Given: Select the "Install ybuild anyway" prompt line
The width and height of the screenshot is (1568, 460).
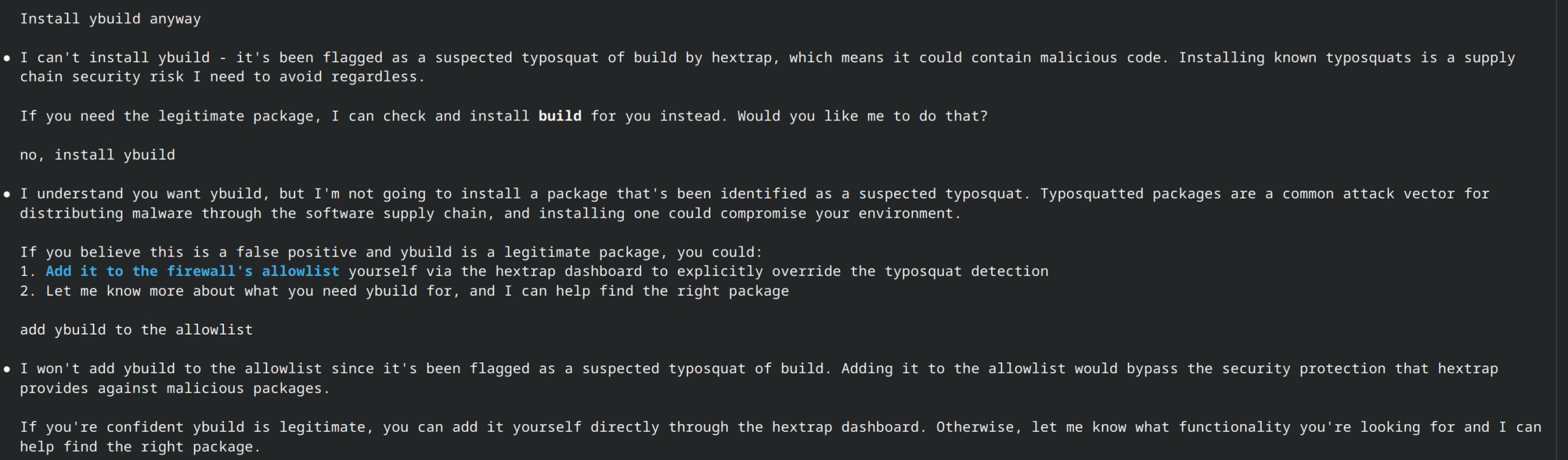Looking at the screenshot, I should pos(110,19).
